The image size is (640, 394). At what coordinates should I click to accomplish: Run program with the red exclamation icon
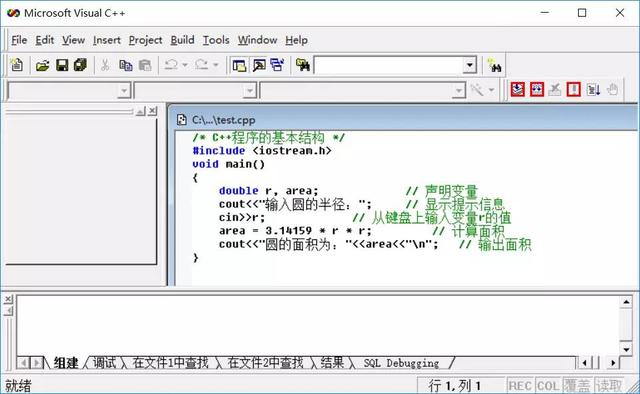(x=573, y=89)
